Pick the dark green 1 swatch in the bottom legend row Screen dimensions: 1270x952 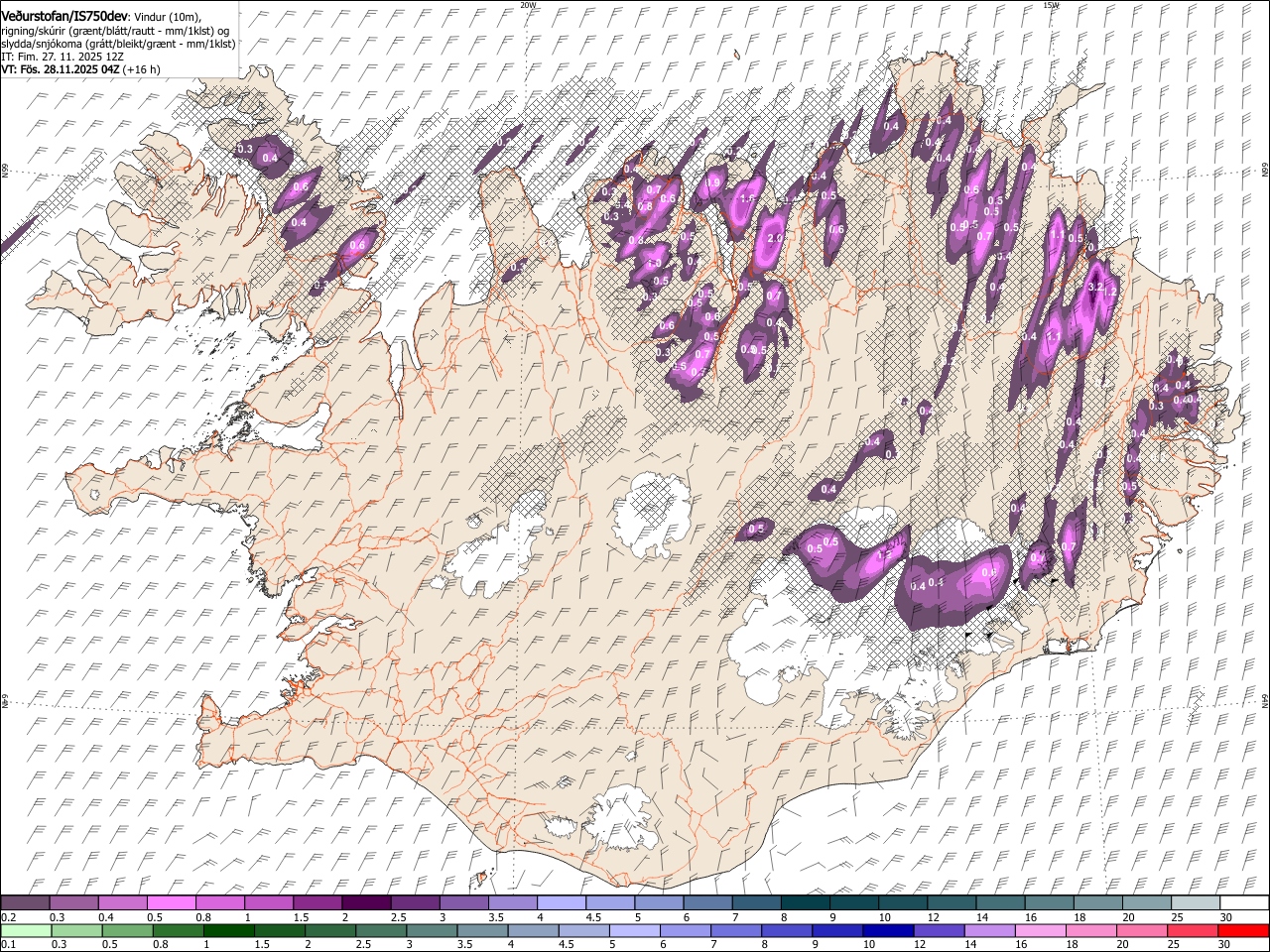228,931
